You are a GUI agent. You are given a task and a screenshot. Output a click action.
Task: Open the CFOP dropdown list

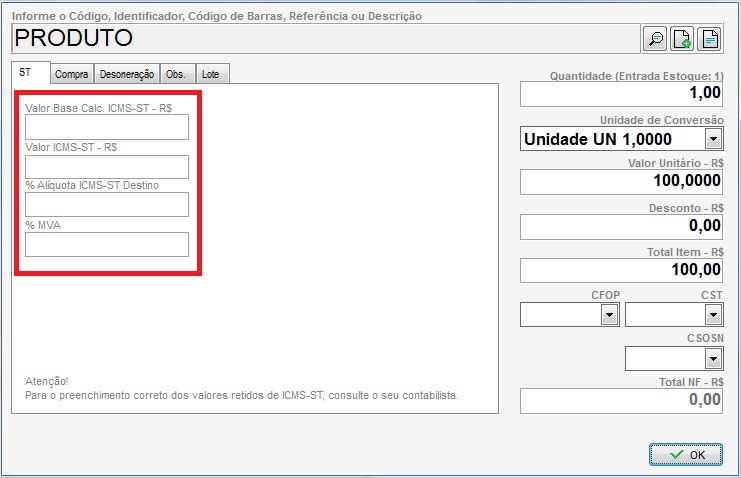608,315
